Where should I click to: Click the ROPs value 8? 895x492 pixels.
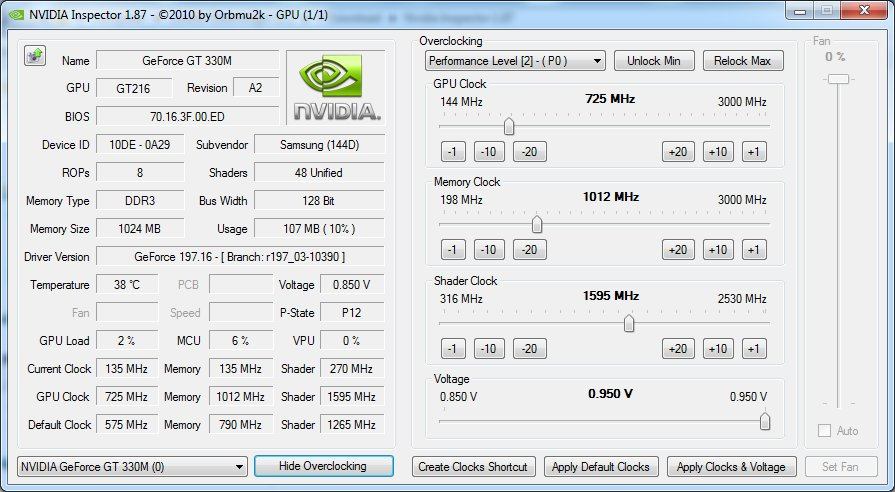tap(140, 172)
